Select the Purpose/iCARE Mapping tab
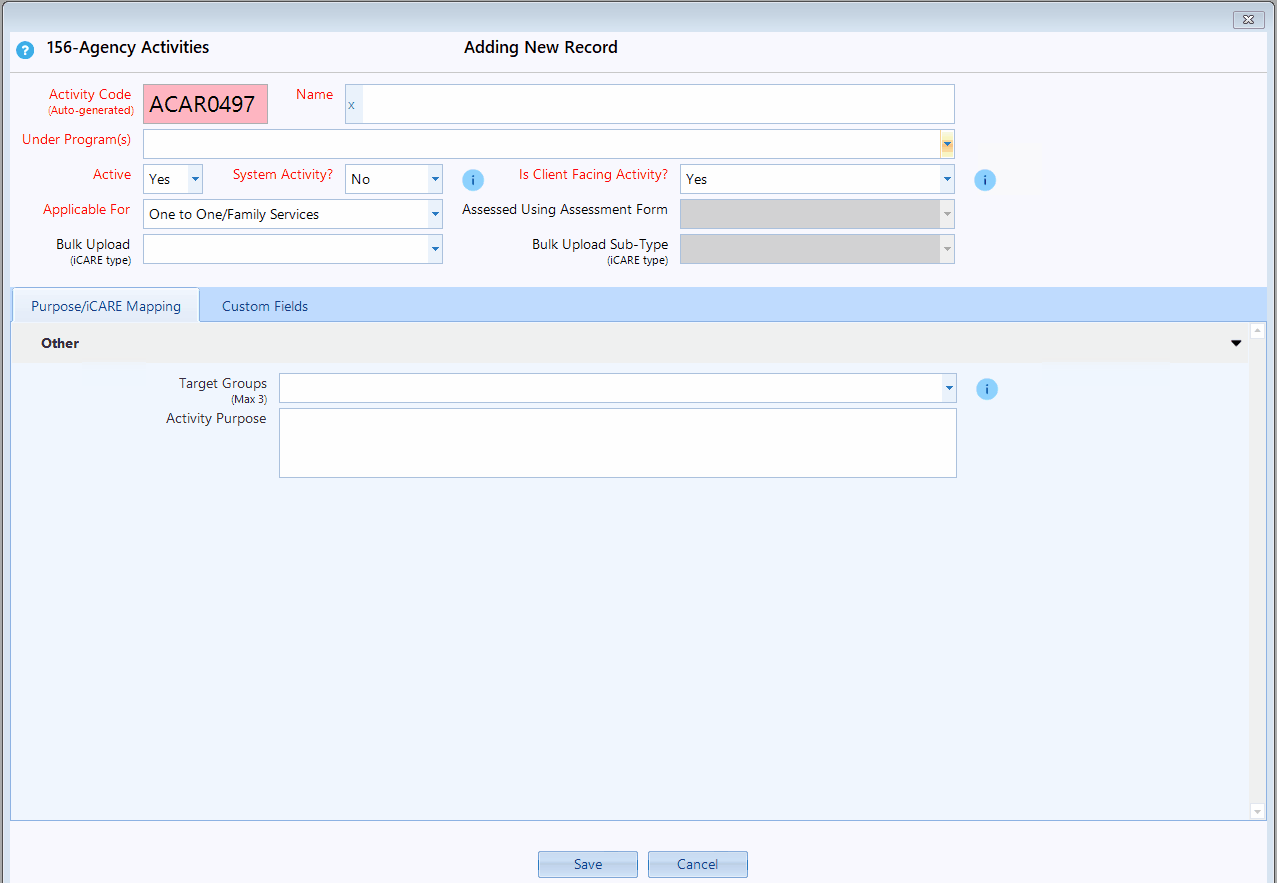This screenshot has width=1277, height=883. click(106, 306)
